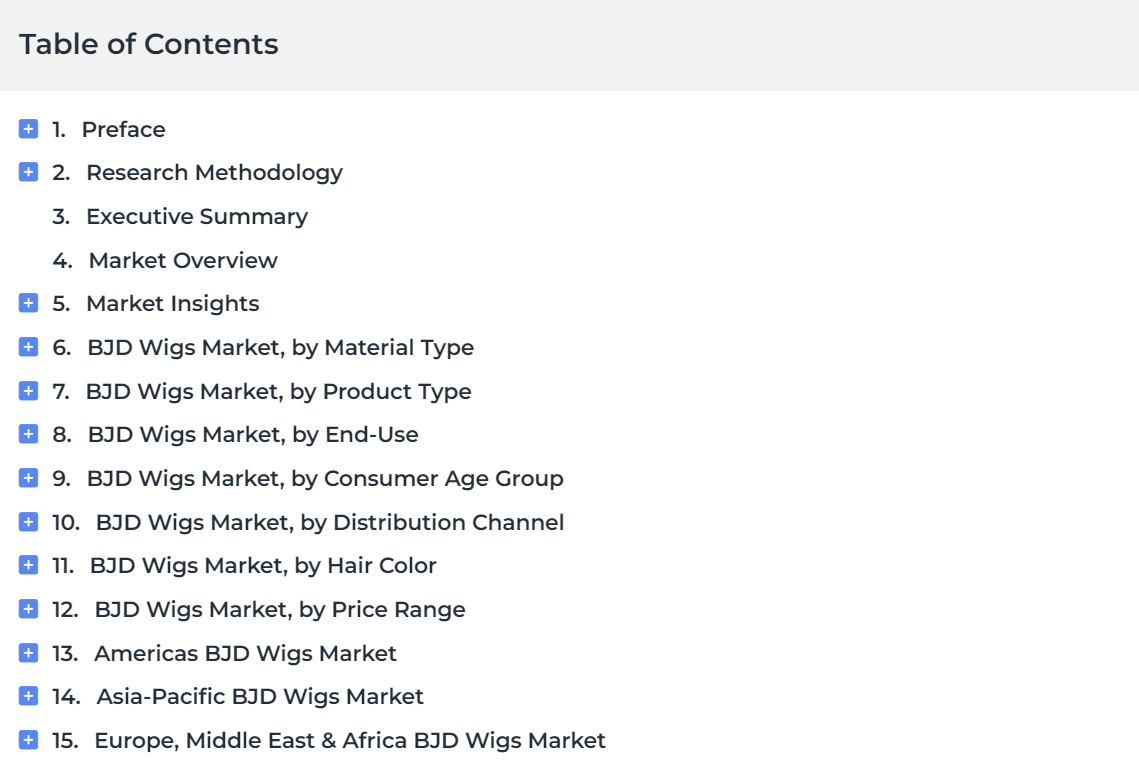Click plus icon beside Distribution Channel

[x=28, y=521]
